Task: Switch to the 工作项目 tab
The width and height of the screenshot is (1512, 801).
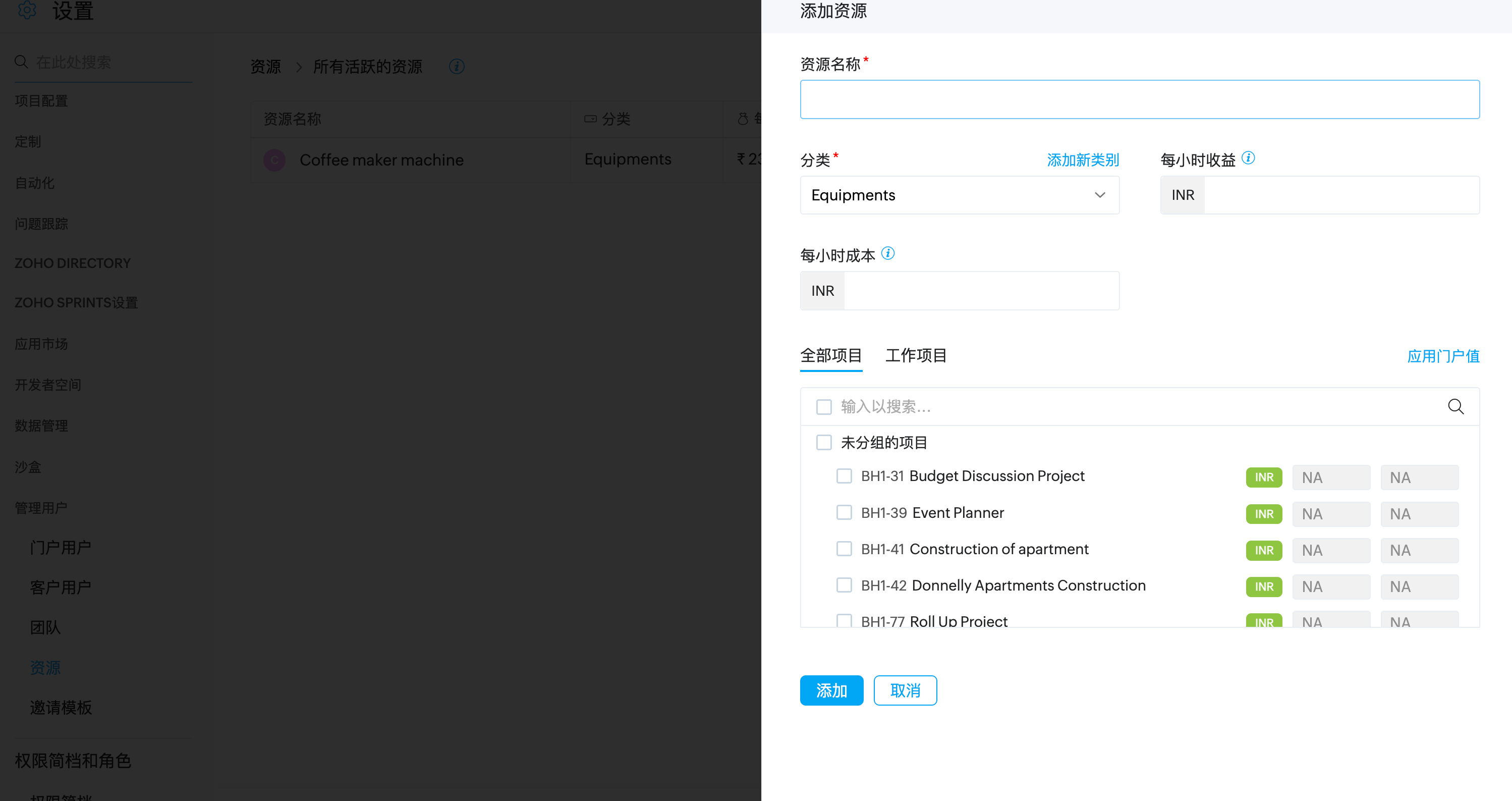Action: tap(916, 356)
